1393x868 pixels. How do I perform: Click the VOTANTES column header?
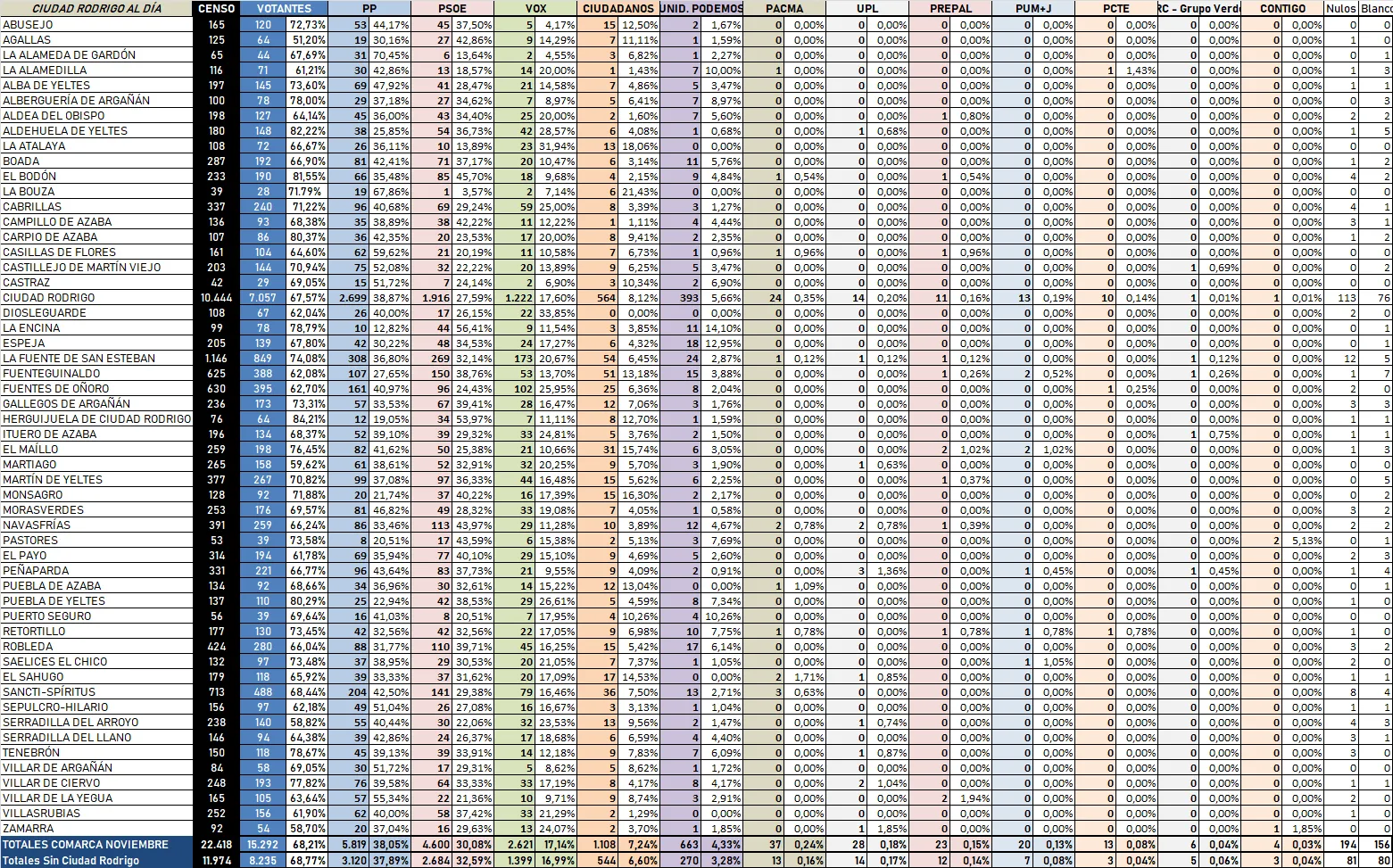[x=286, y=8]
